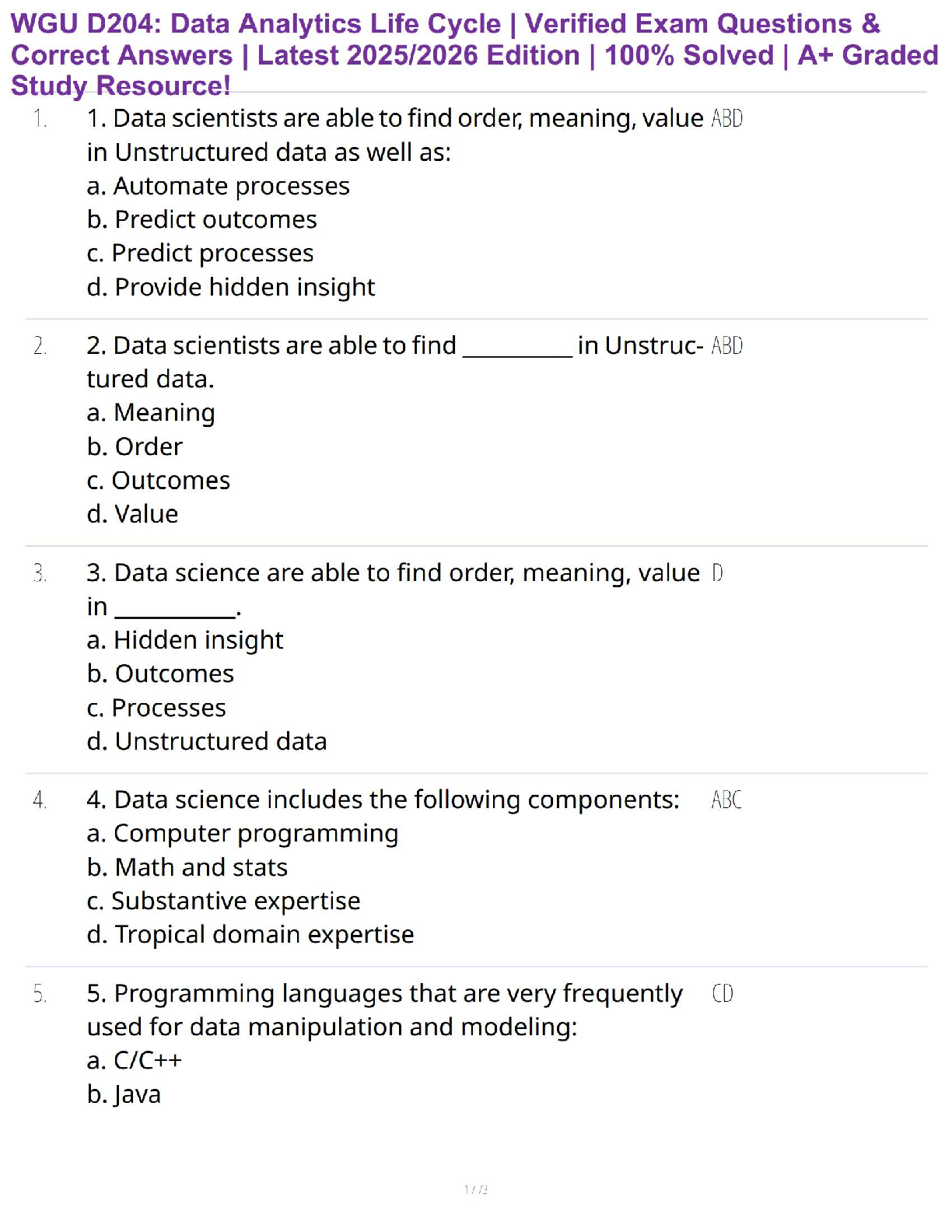Choose 'b. Math and stats' answer
The image size is (952, 1232).
pos(187,868)
